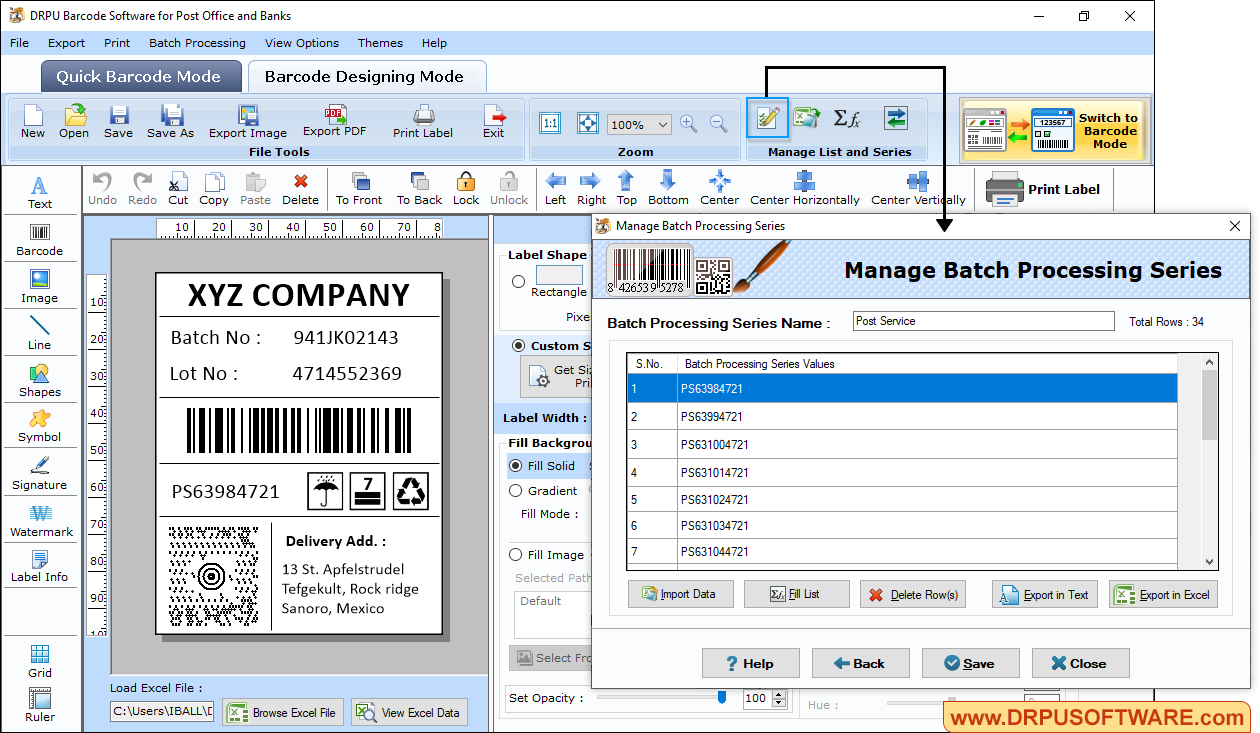1260x733 pixels.
Task: Open the Shapes tool
Action: click(40, 380)
